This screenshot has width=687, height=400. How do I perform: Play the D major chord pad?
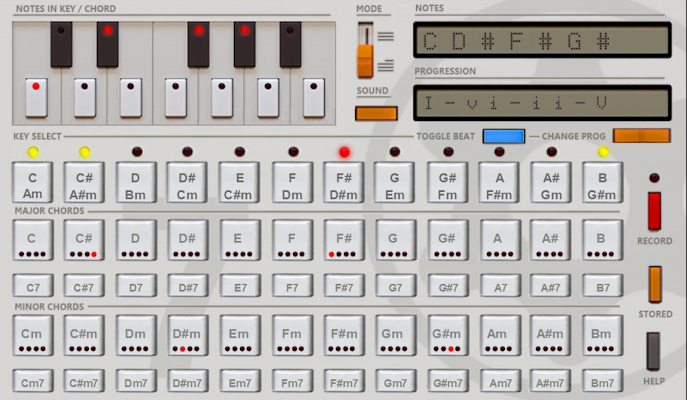coord(136,240)
